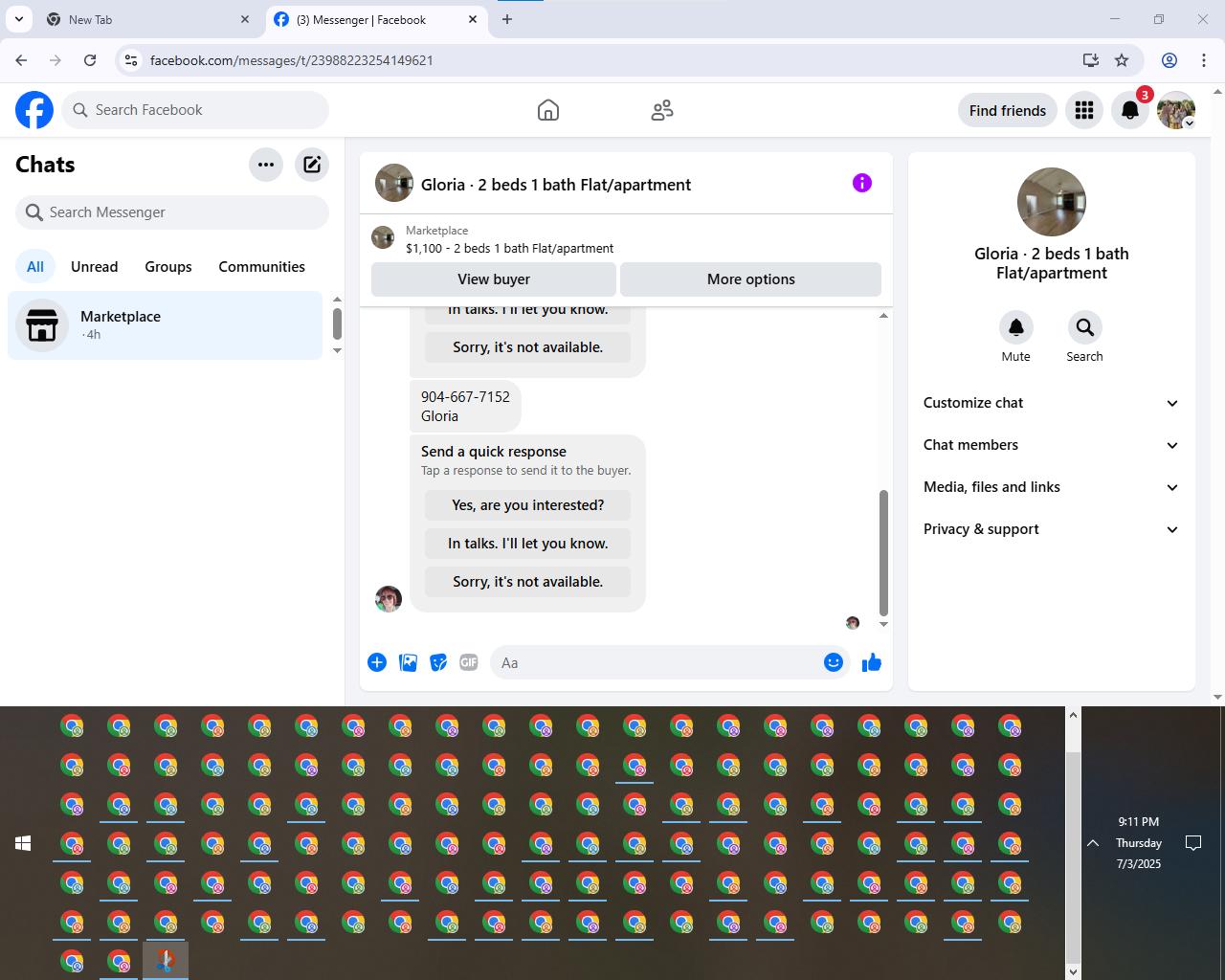Click the message with phone 904-667-7152
Image resolution: width=1225 pixels, height=980 pixels.
point(466,407)
